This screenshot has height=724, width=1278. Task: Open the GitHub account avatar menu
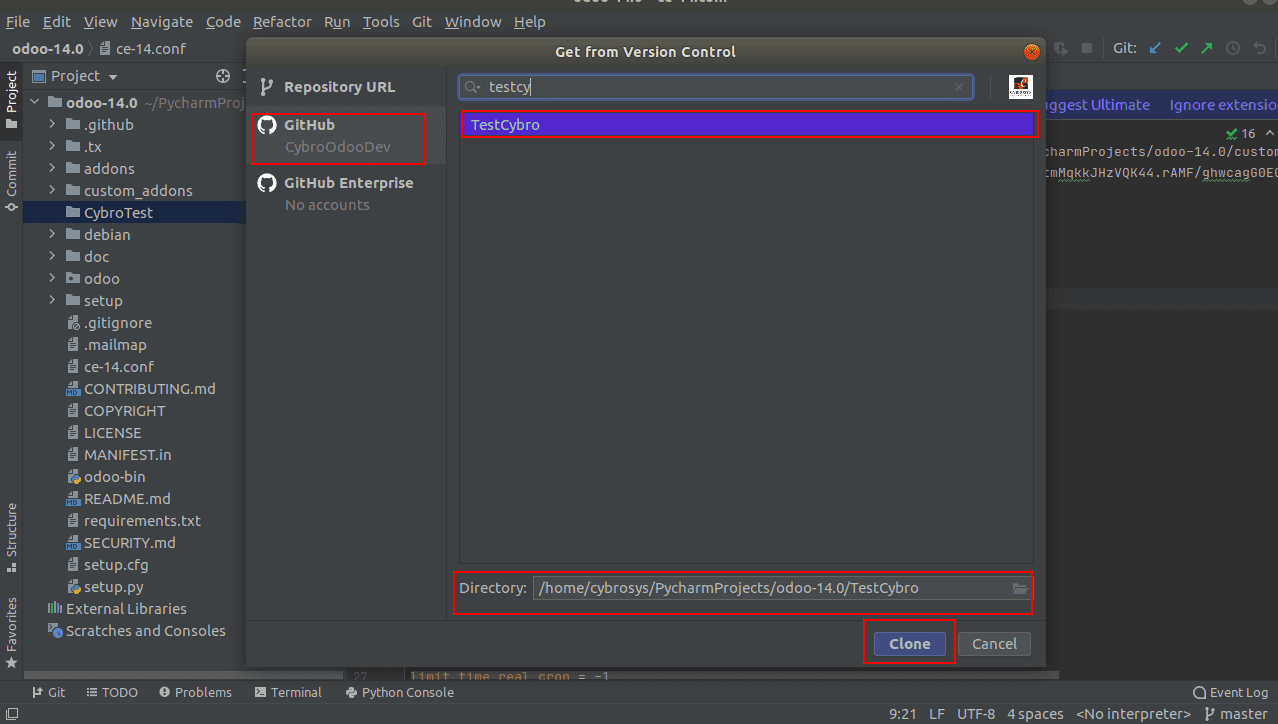click(x=1020, y=87)
